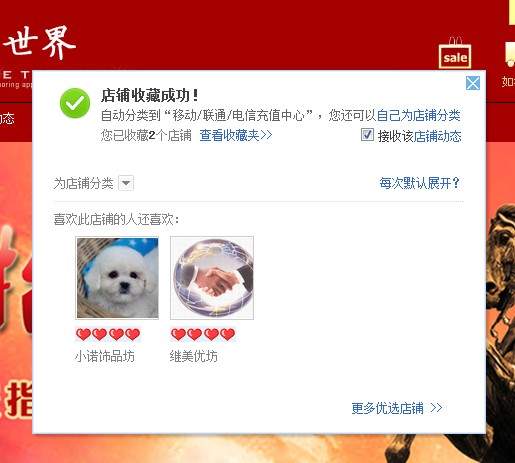Expand the 为店铺分类 dropdown arrow
This screenshot has width=515, height=463.
click(126, 183)
